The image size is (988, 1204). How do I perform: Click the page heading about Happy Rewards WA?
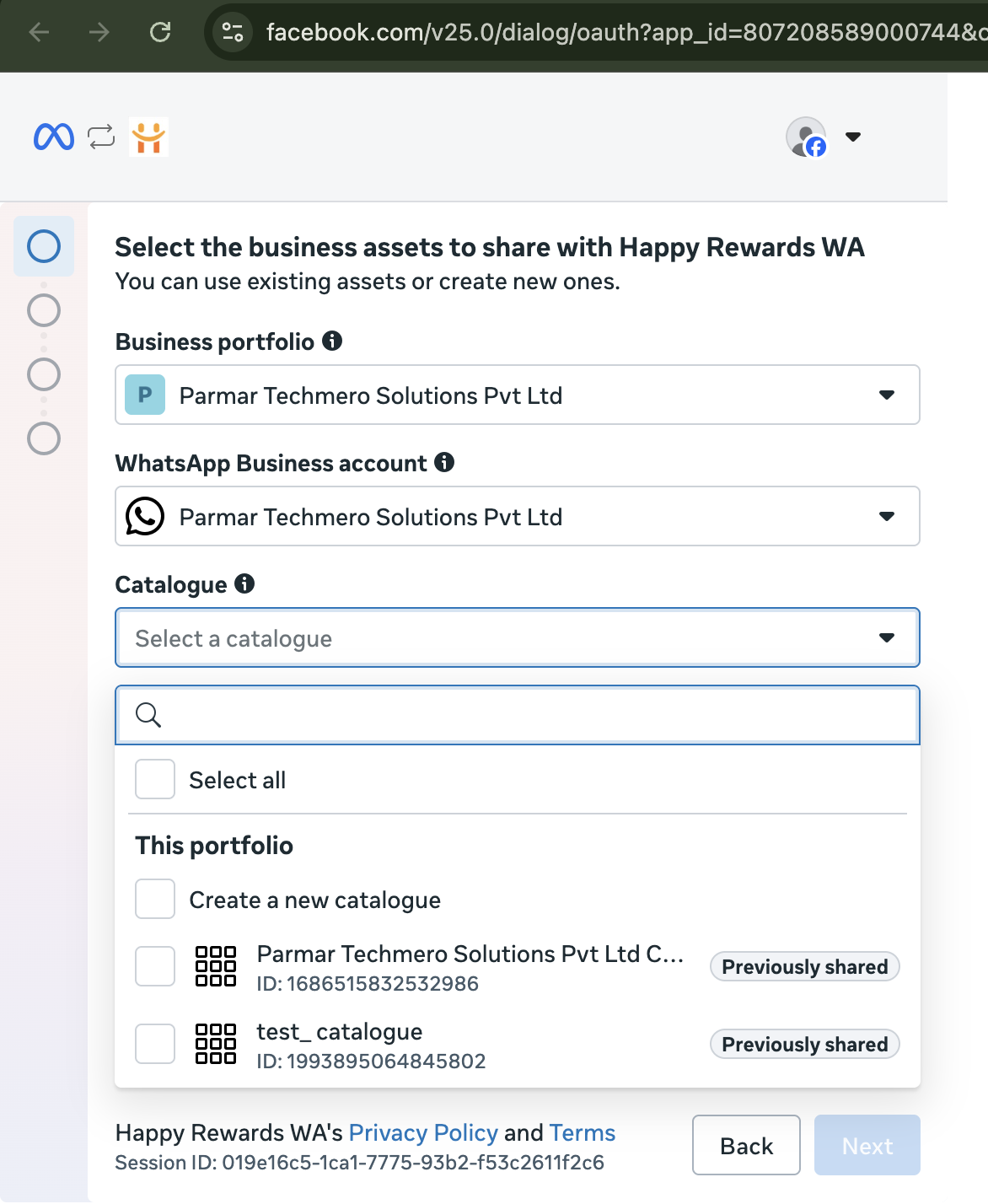490,247
